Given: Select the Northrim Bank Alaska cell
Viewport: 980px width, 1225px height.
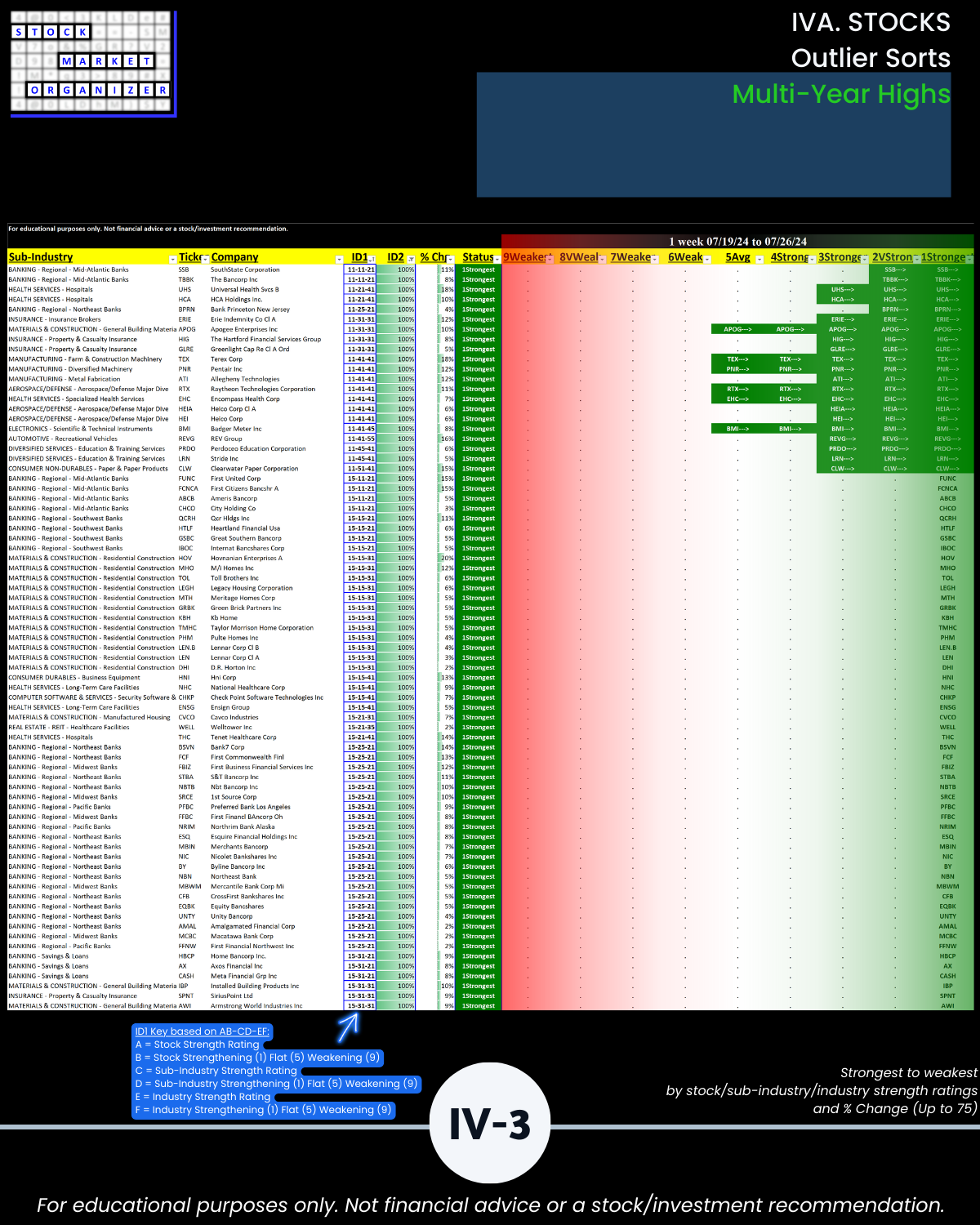Looking at the screenshot, I should click(276, 826).
